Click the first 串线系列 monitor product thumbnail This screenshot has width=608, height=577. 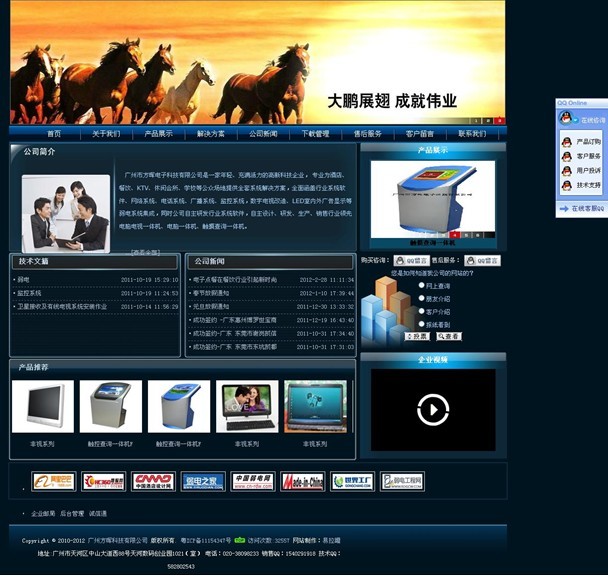click(x=42, y=407)
